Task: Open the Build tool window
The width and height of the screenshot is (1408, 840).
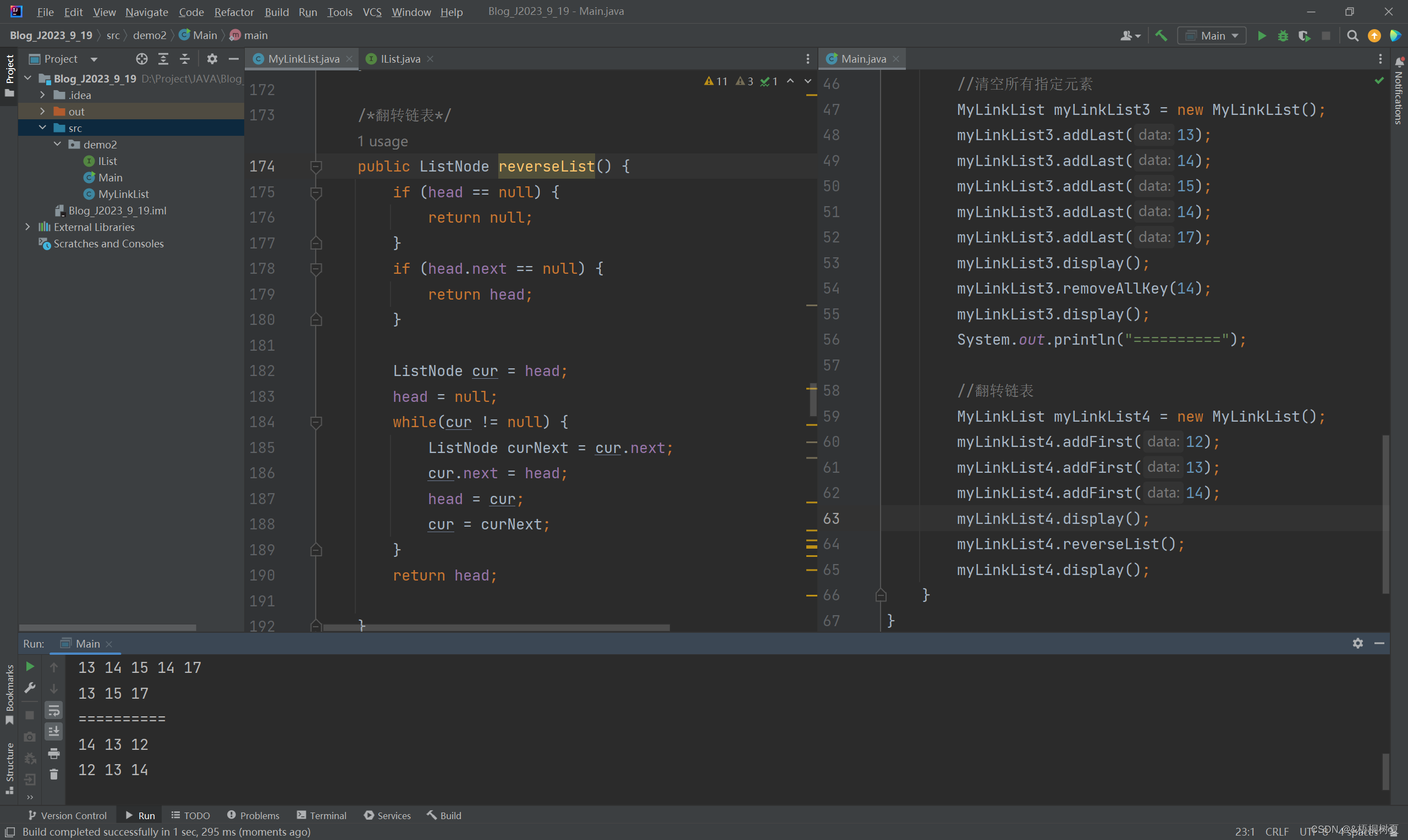Action: point(444,815)
